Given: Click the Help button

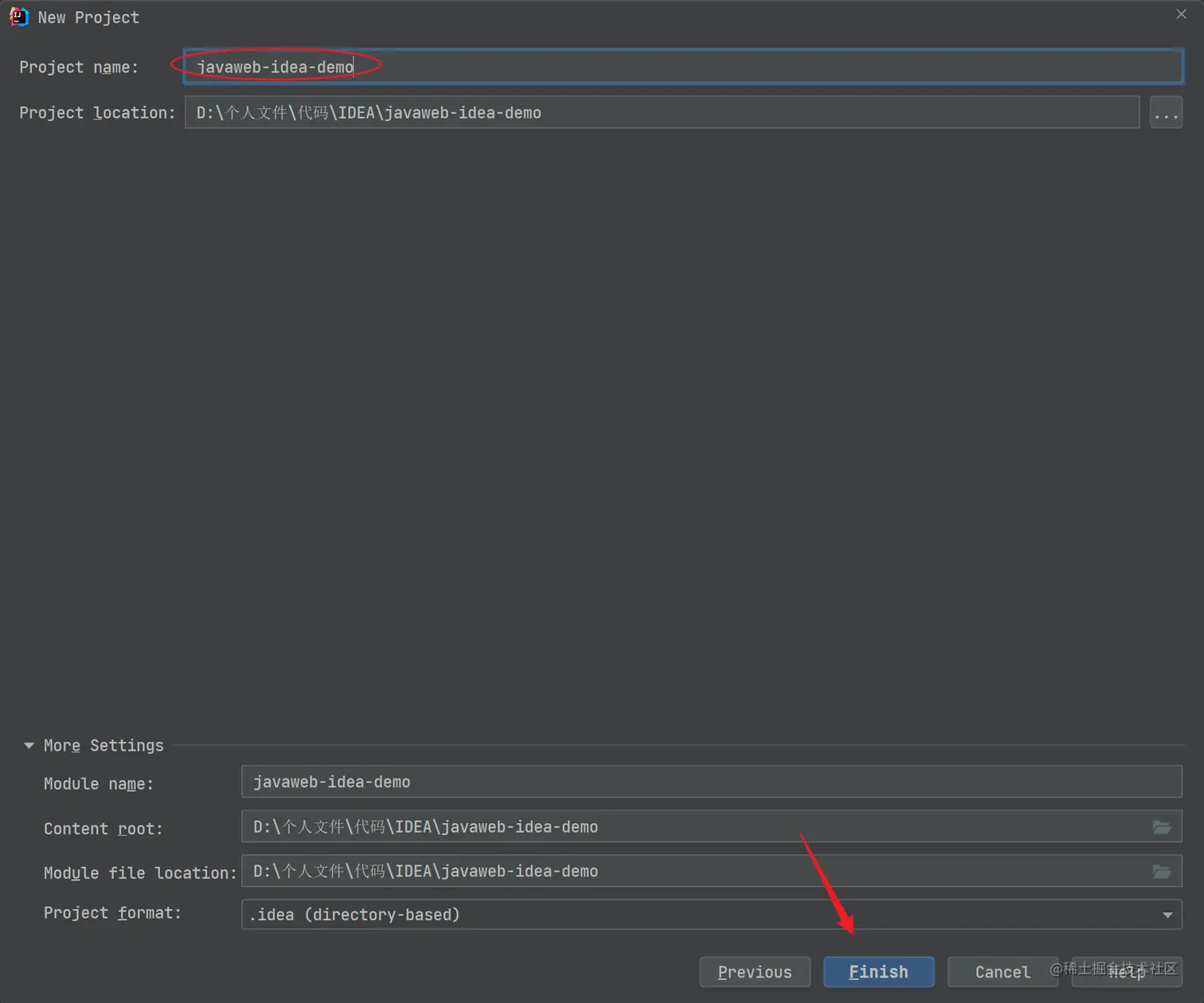Looking at the screenshot, I should [x=1127, y=972].
